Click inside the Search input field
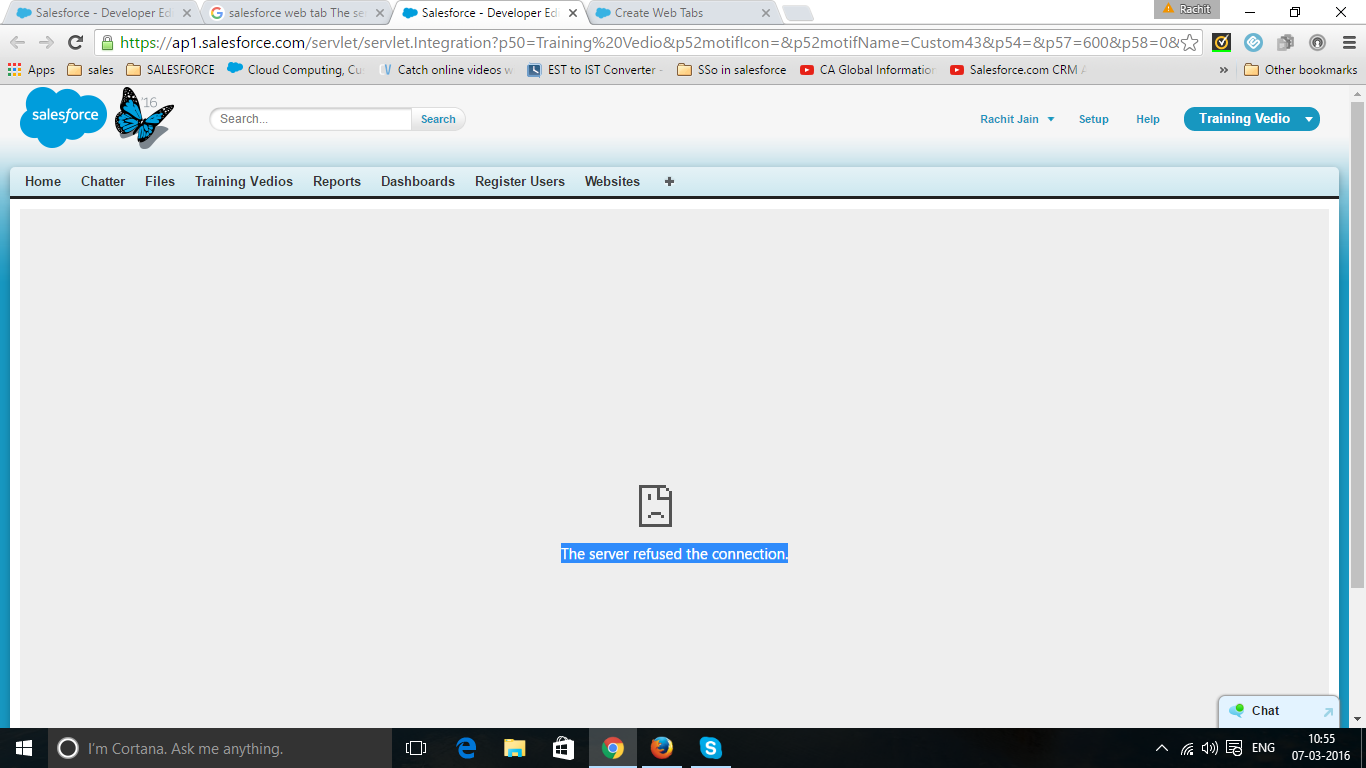Screen dimensions: 1366x768 point(310,118)
